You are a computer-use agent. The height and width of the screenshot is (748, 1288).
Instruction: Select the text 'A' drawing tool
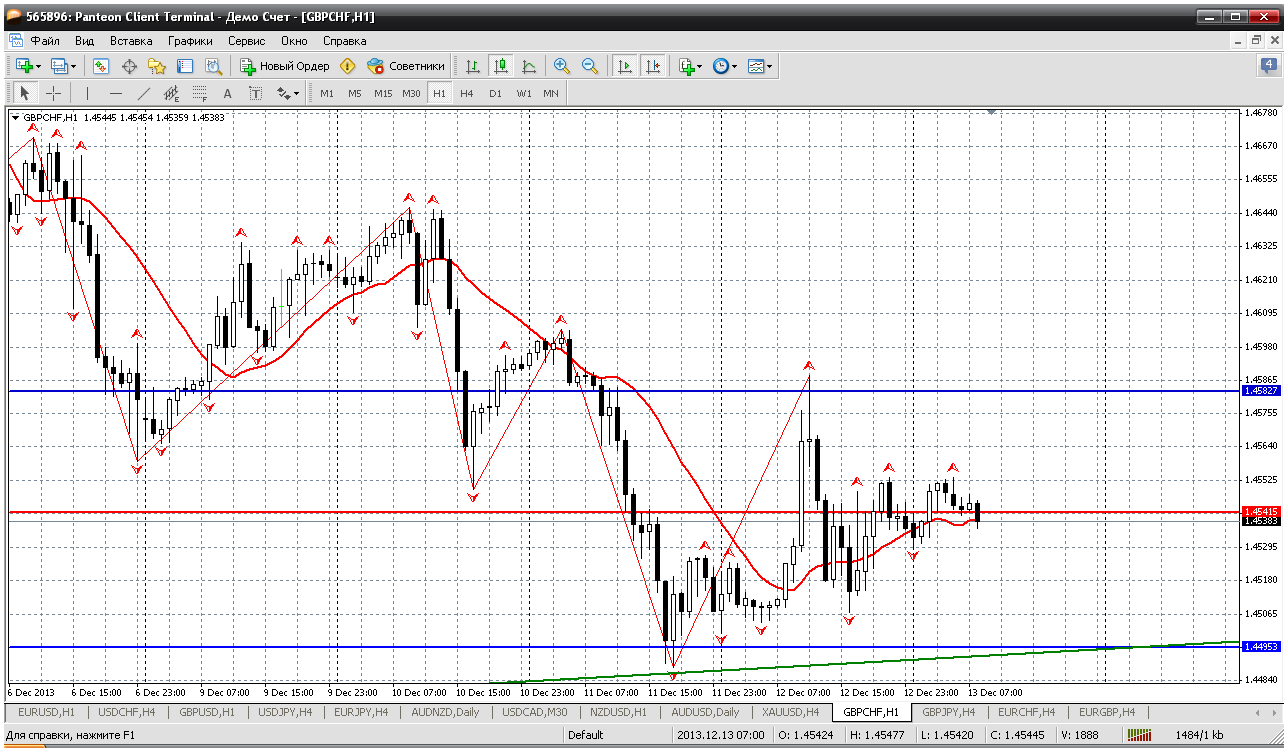227,93
